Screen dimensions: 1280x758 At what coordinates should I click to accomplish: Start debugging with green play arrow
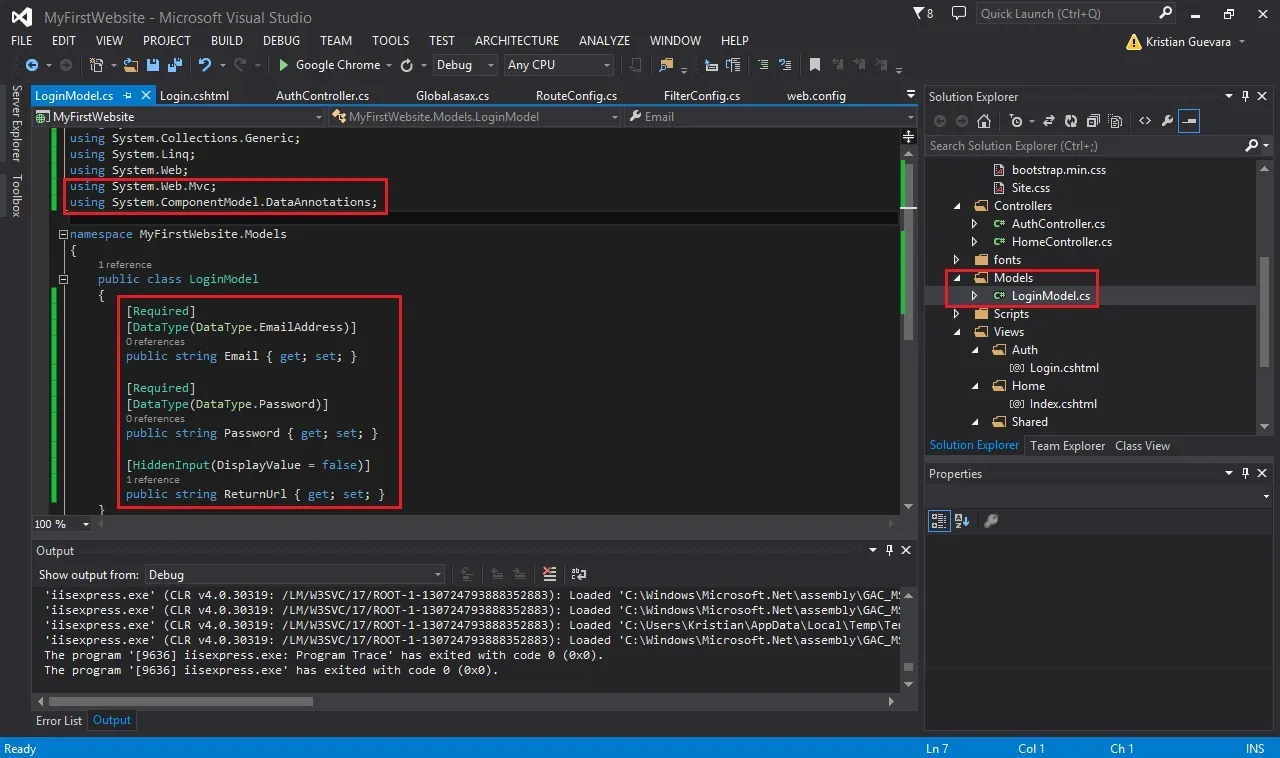[x=284, y=65]
